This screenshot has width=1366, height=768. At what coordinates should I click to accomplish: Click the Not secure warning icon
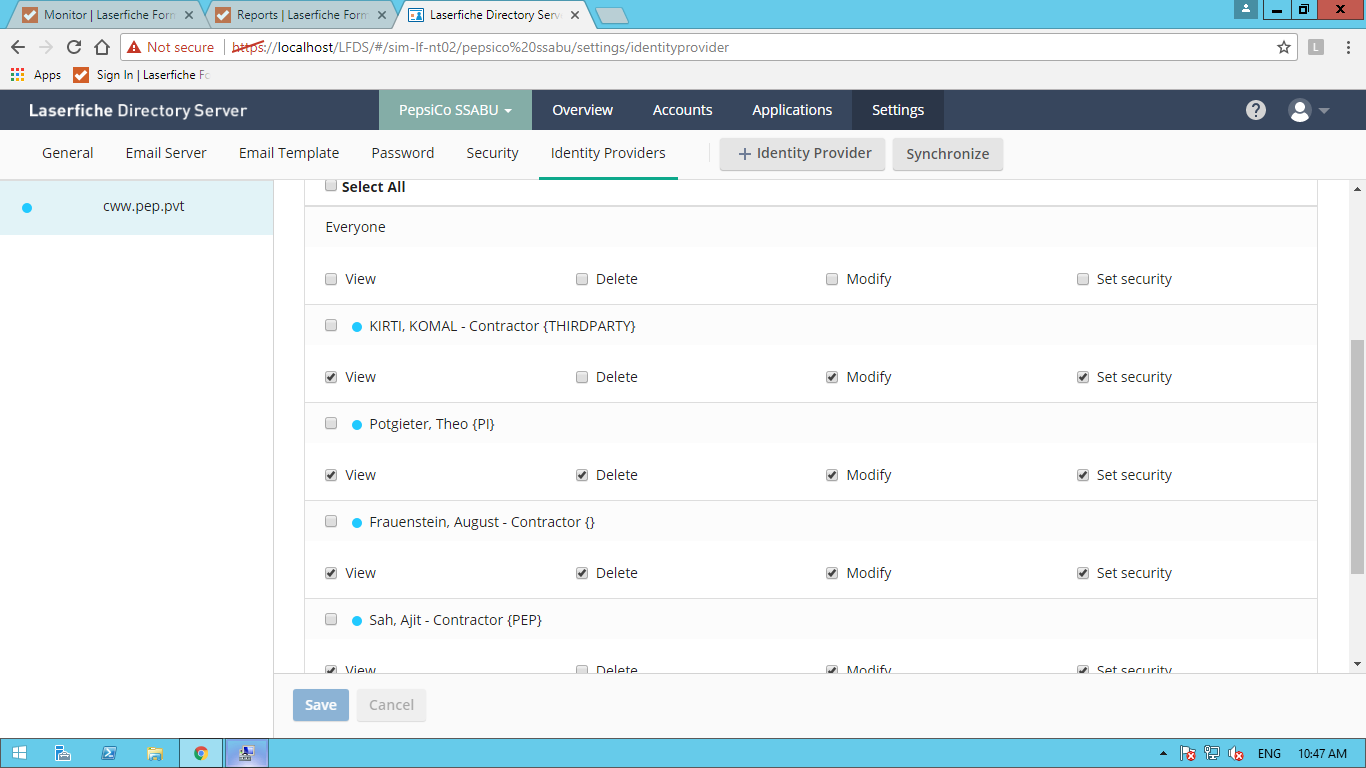[x=134, y=47]
